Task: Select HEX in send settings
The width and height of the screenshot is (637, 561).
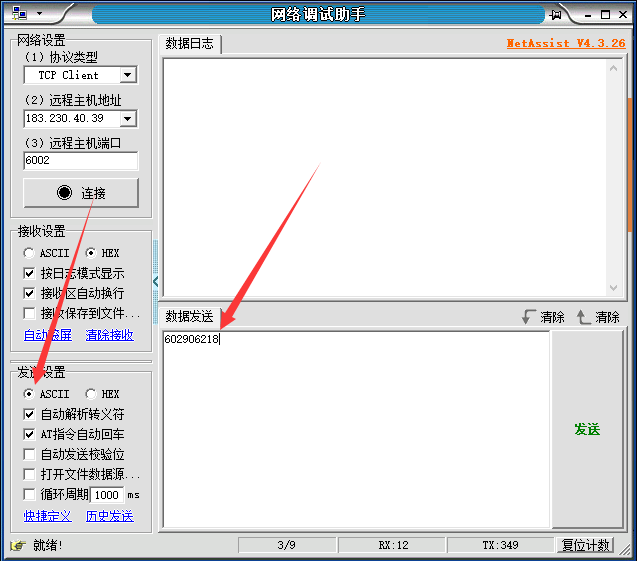Action: click(102, 394)
